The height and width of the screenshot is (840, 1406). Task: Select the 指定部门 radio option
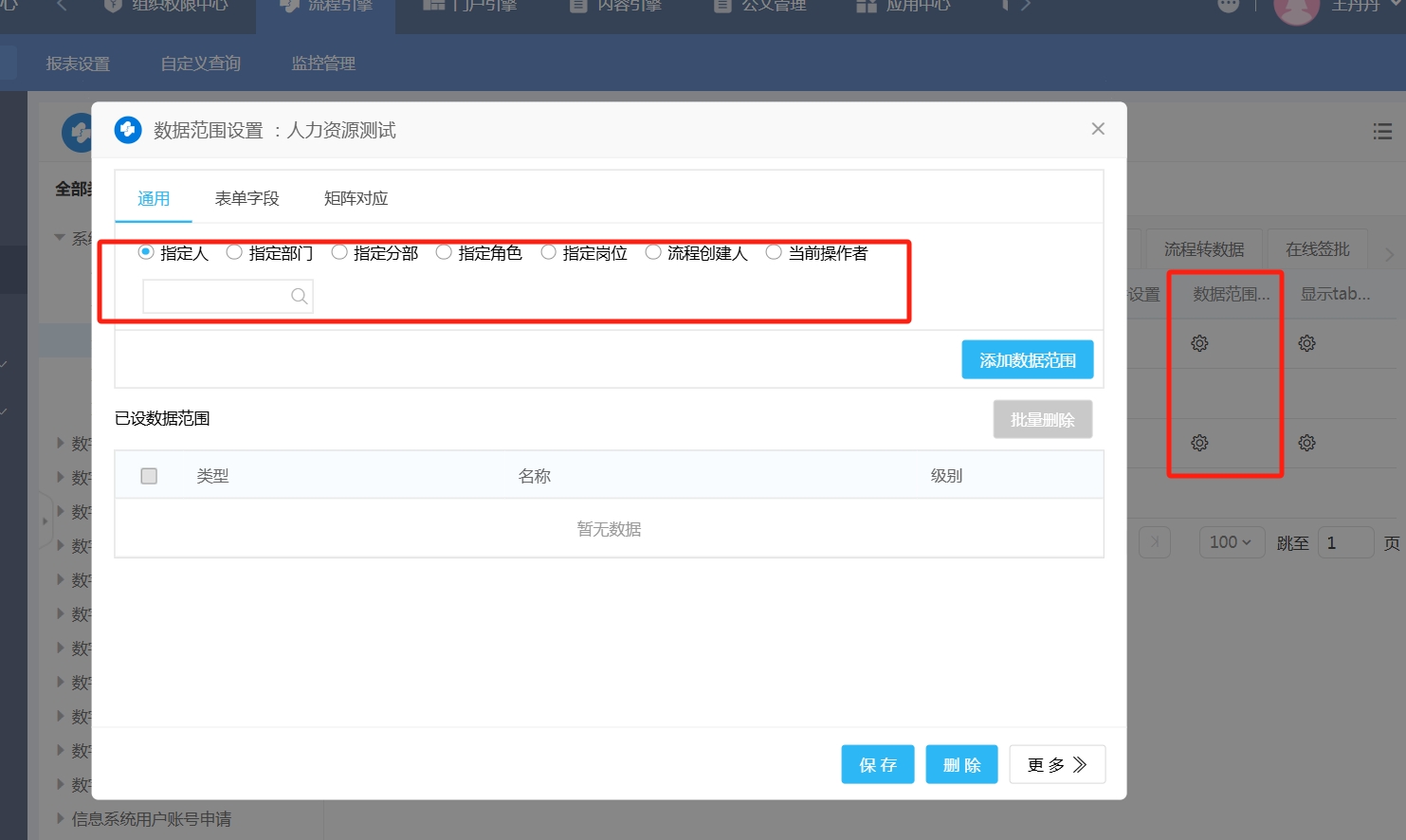click(234, 252)
